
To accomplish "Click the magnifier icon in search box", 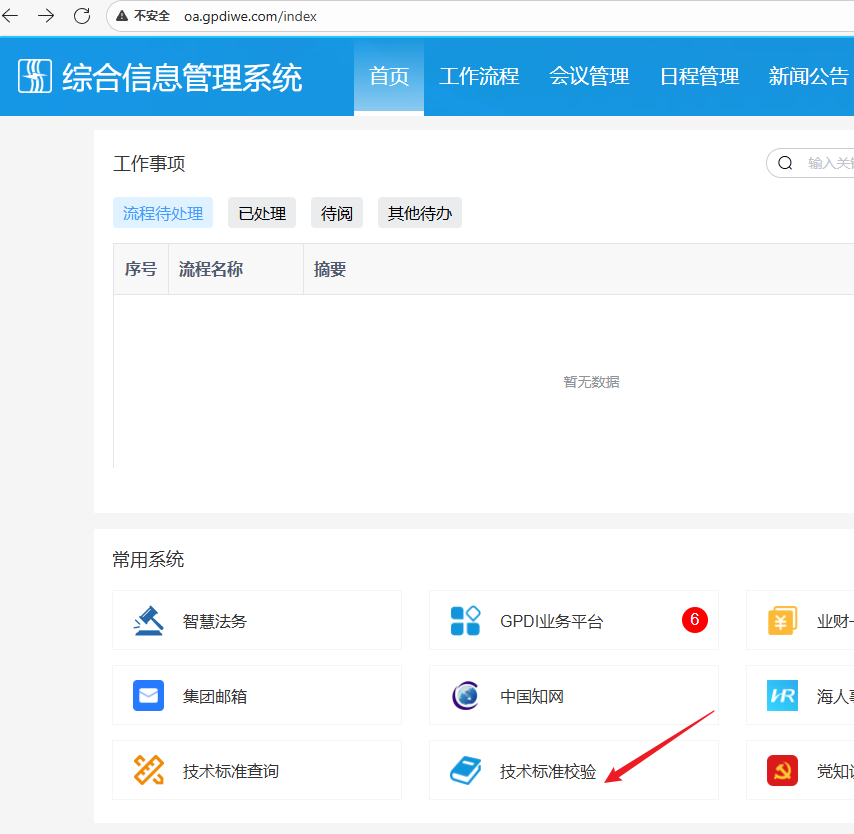I will pos(786,163).
